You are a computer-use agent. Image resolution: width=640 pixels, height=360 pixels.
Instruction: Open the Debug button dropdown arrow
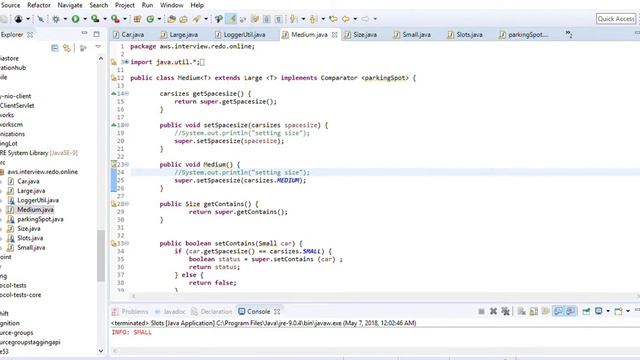(65, 19)
